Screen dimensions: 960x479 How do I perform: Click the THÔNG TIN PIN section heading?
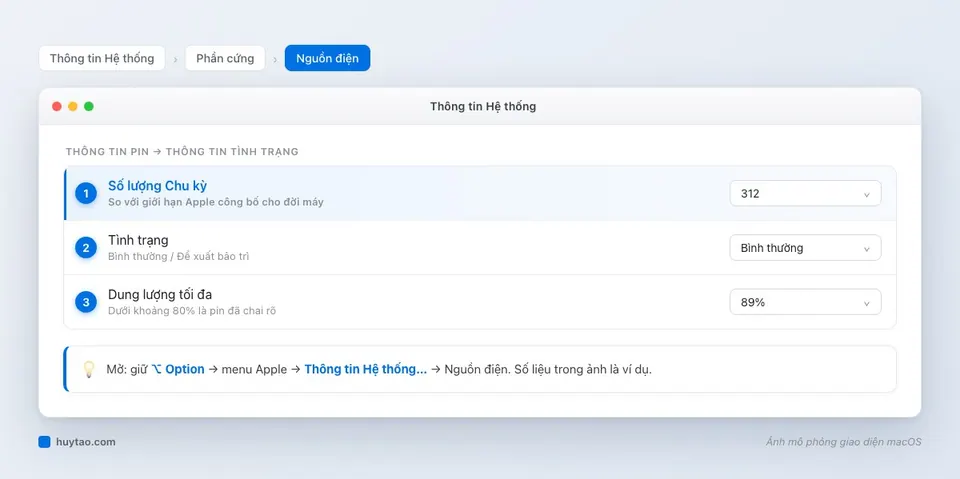click(182, 151)
